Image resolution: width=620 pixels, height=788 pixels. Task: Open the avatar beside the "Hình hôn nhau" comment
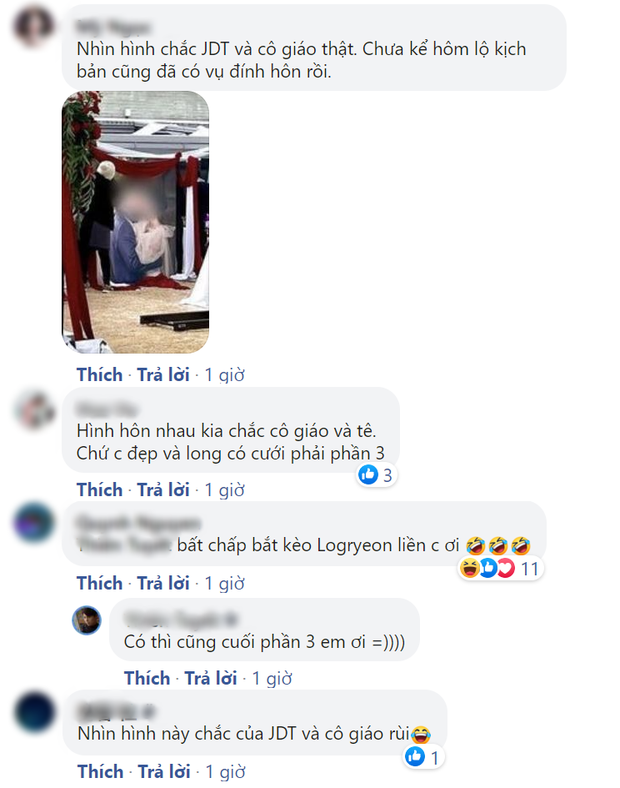pyautogui.click(x=34, y=411)
